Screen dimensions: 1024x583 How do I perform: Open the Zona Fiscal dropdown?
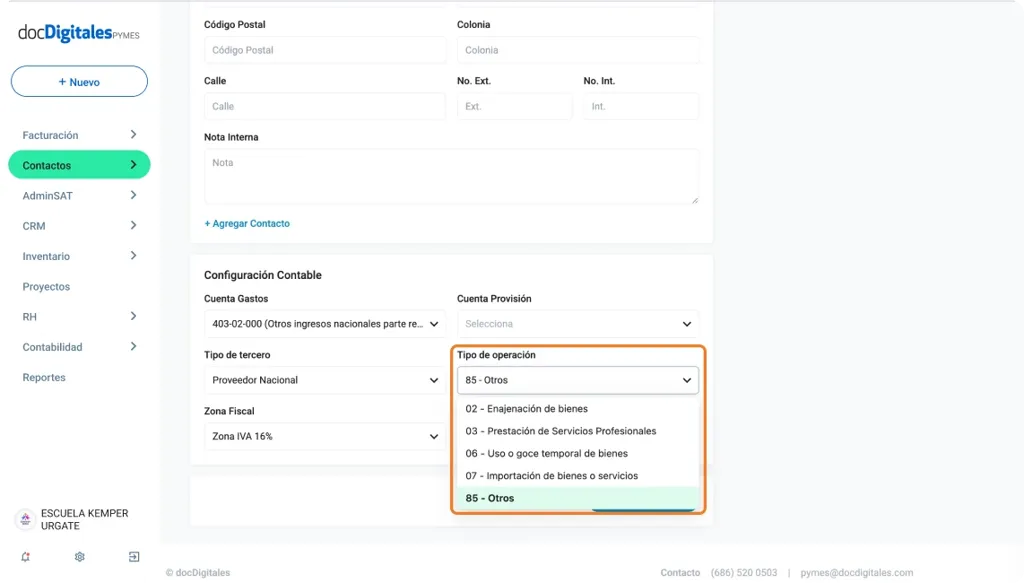(x=325, y=437)
